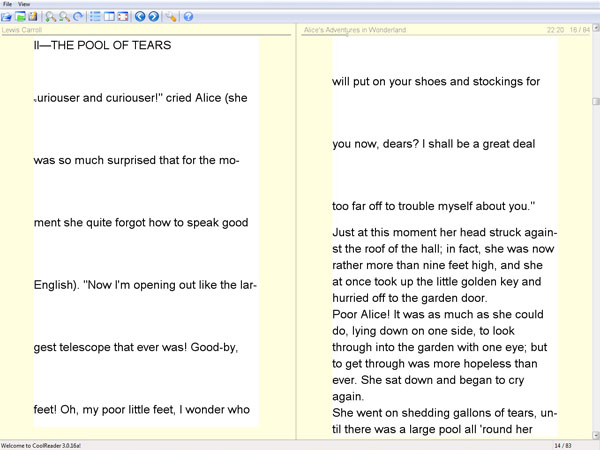Click the save file disk icon
The height and width of the screenshot is (450, 600).
[x=33, y=16]
